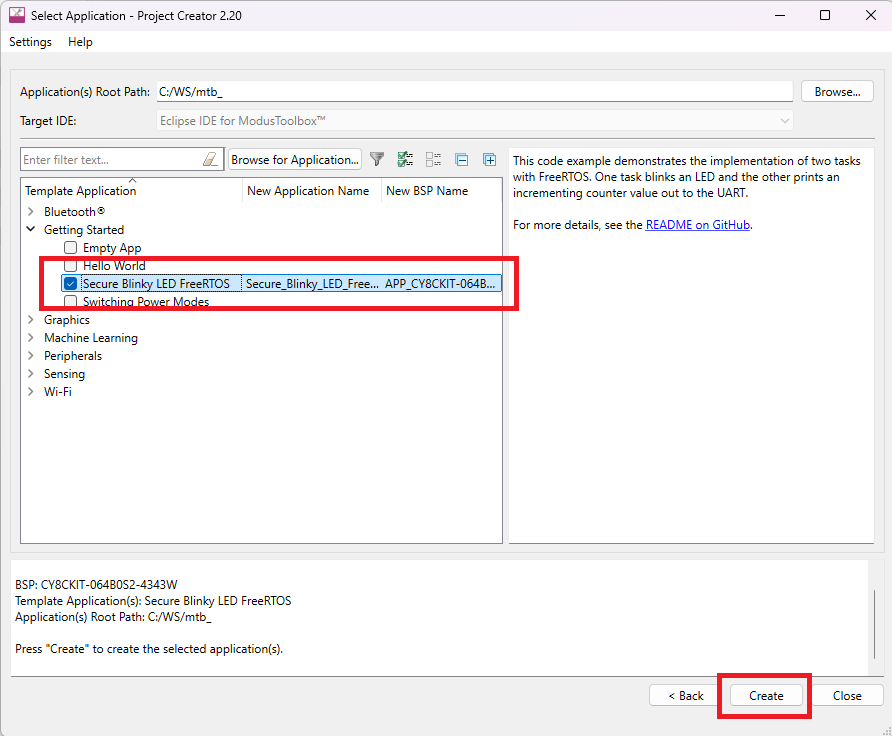Tick the Switching Power Modes checkbox
Image resolution: width=892 pixels, height=736 pixels.
pyautogui.click(x=71, y=301)
